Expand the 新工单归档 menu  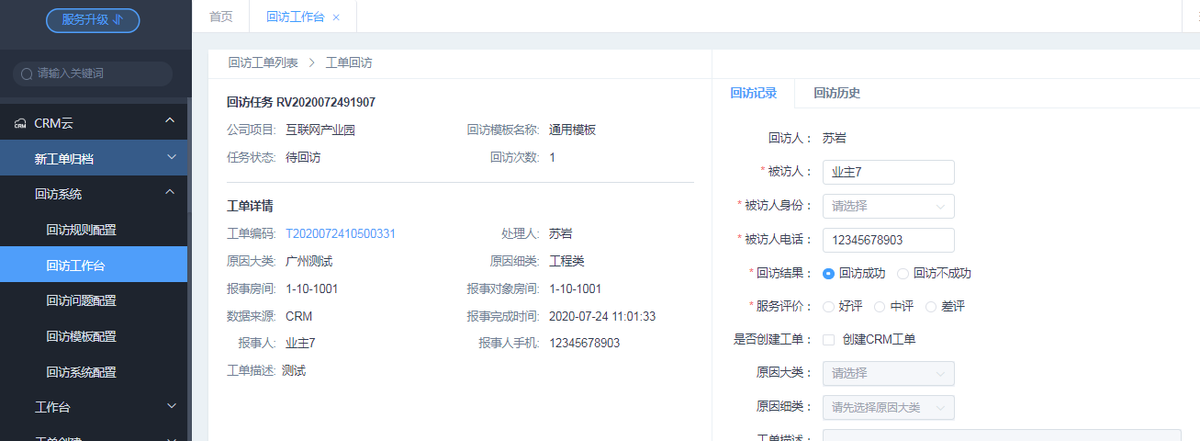(93, 158)
